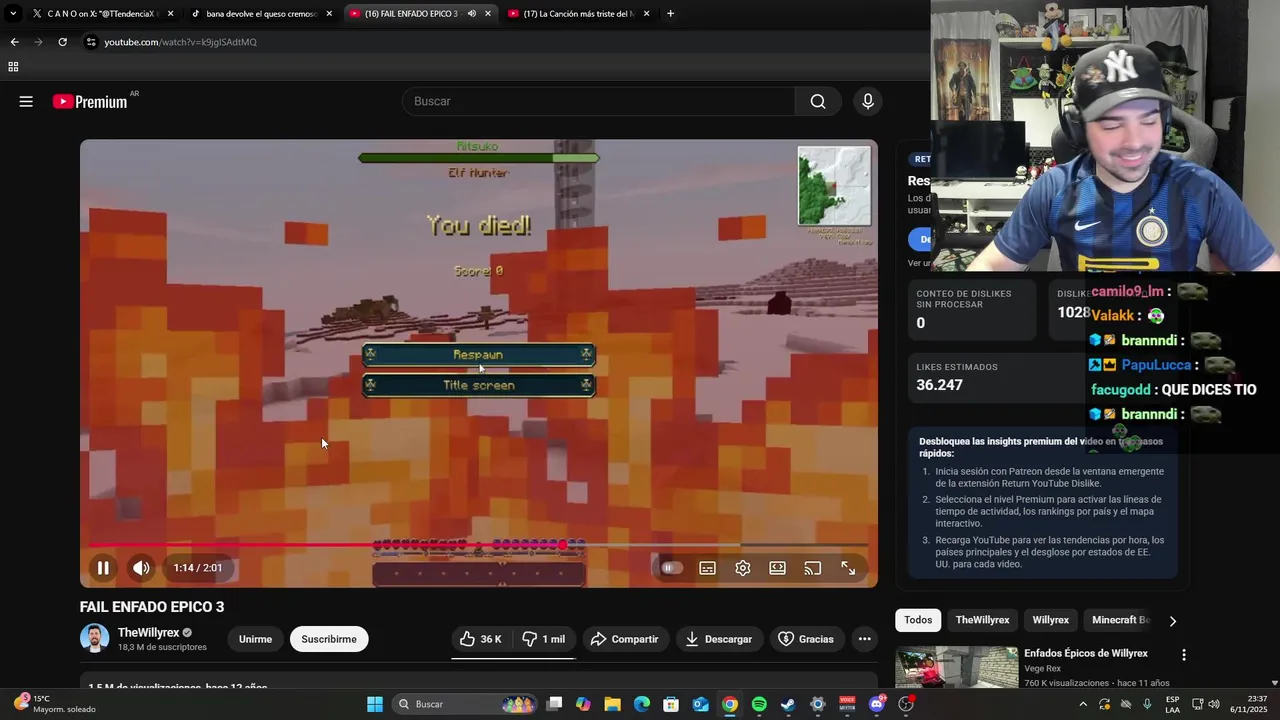Open the player settings gear
Viewport: 1280px width, 720px height.
click(743, 568)
